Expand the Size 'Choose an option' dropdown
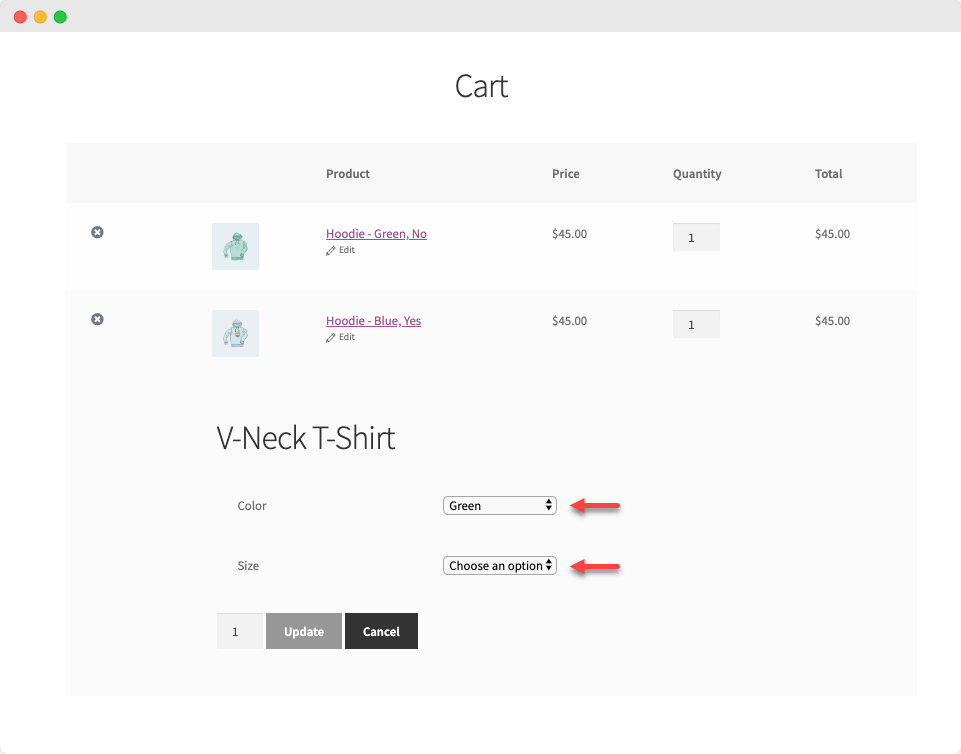Screen dimensions: 961x754 click(x=499, y=566)
